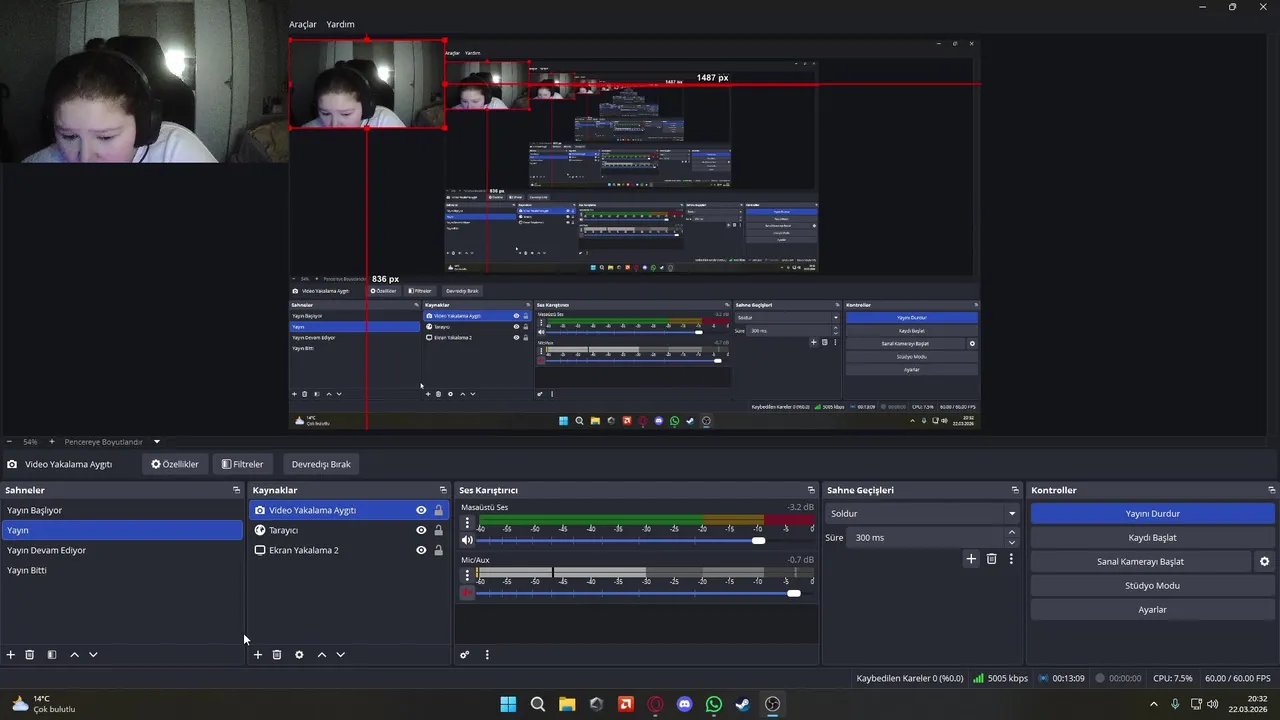Increase Süre duration with up stepper
1280x720 pixels.
coord(1012,533)
